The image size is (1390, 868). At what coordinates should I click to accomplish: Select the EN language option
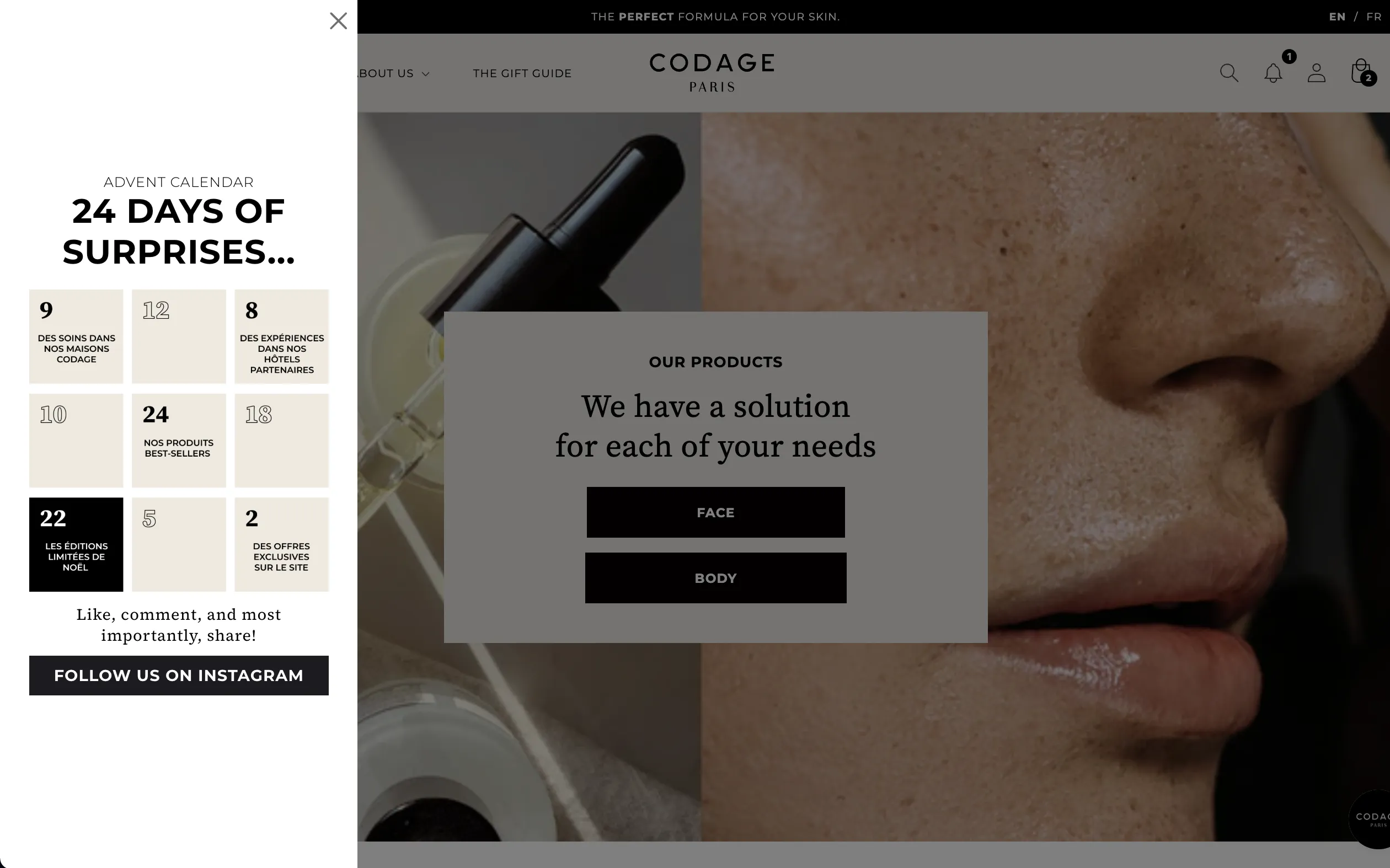[x=1336, y=17]
